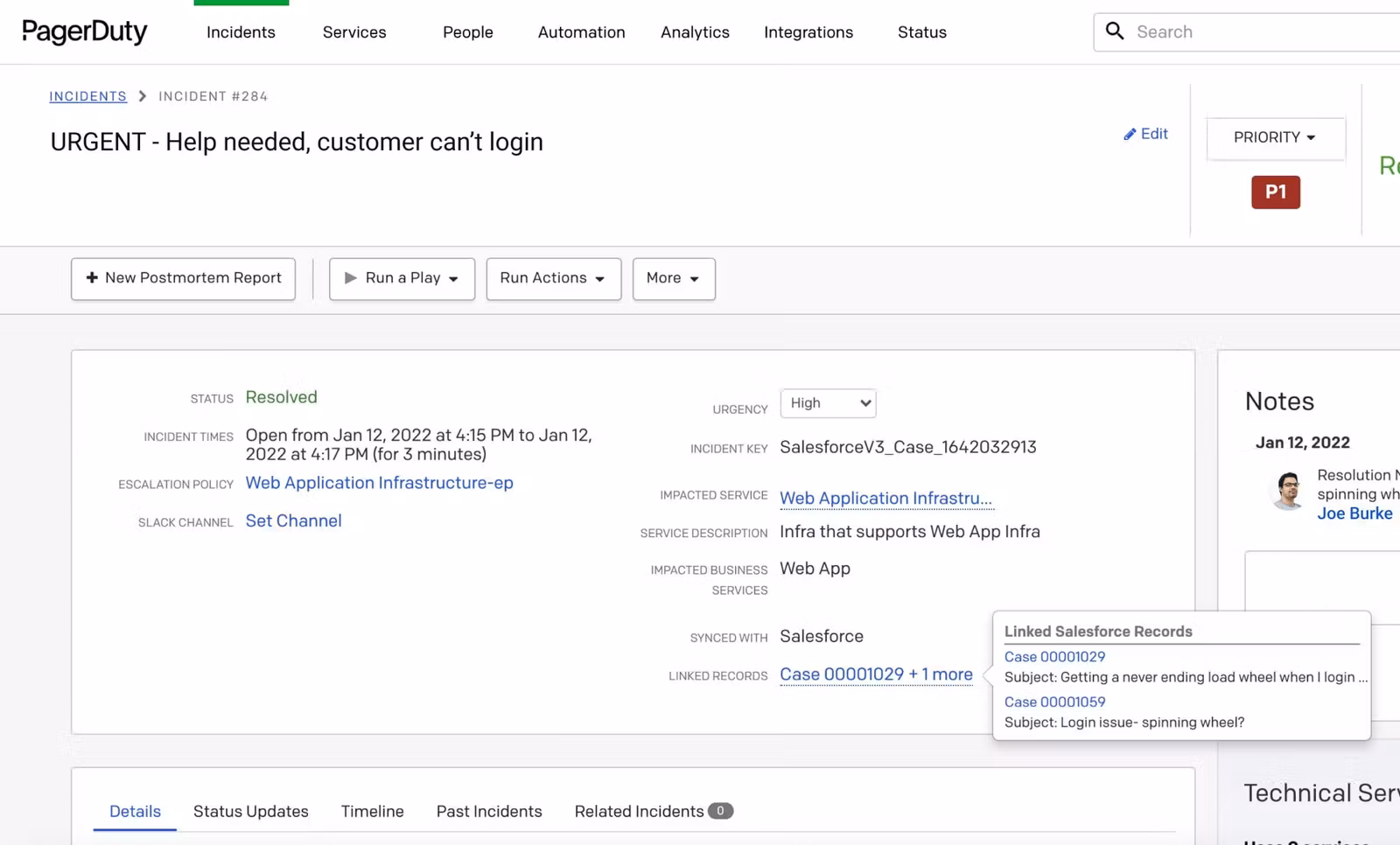The height and width of the screenshot is (845, 1400).
Task: Expand the Run a Play menu
Action: [402, 278]
